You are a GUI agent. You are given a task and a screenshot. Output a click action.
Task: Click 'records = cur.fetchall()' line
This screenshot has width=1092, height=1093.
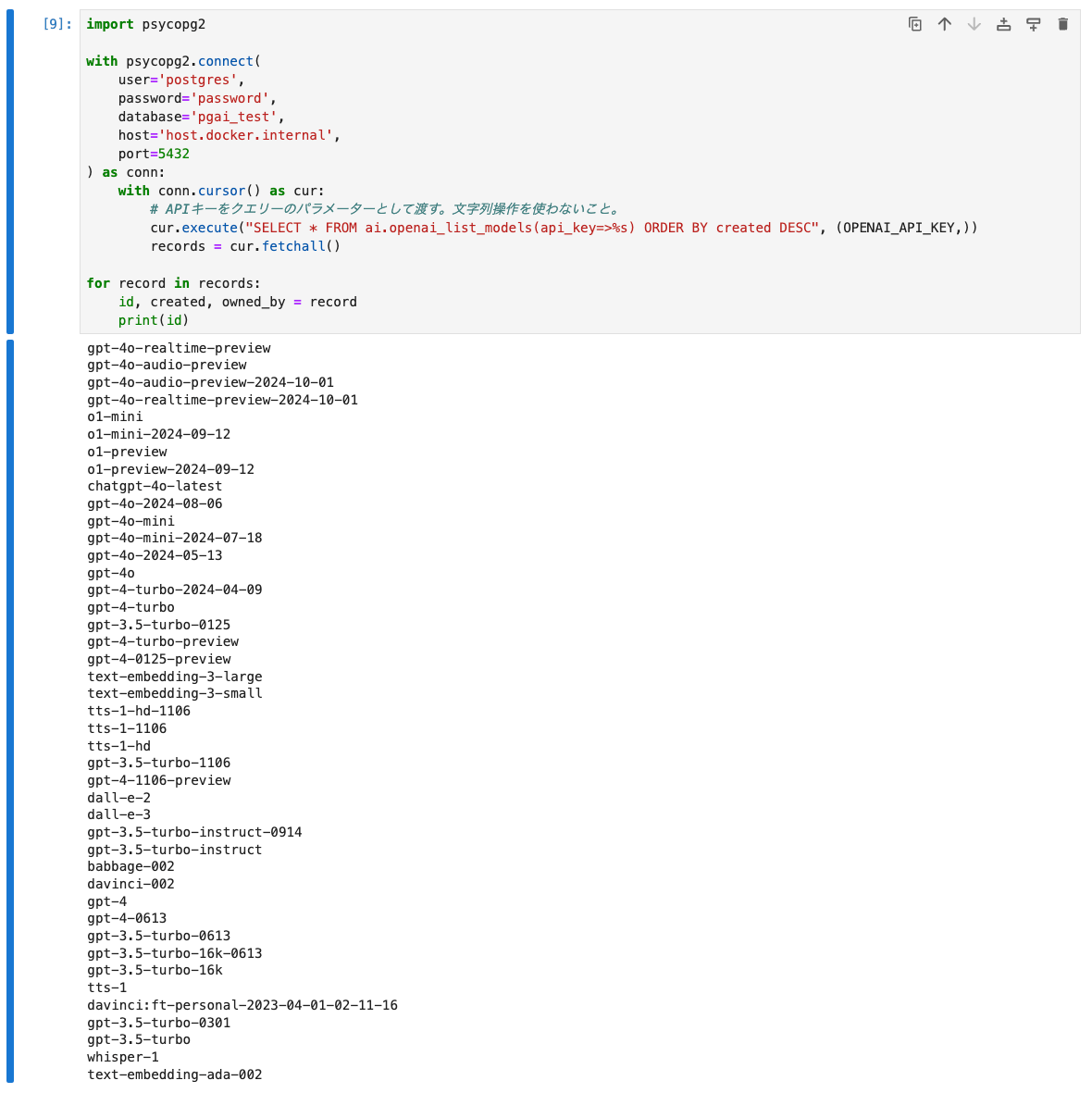coord(245,247)
